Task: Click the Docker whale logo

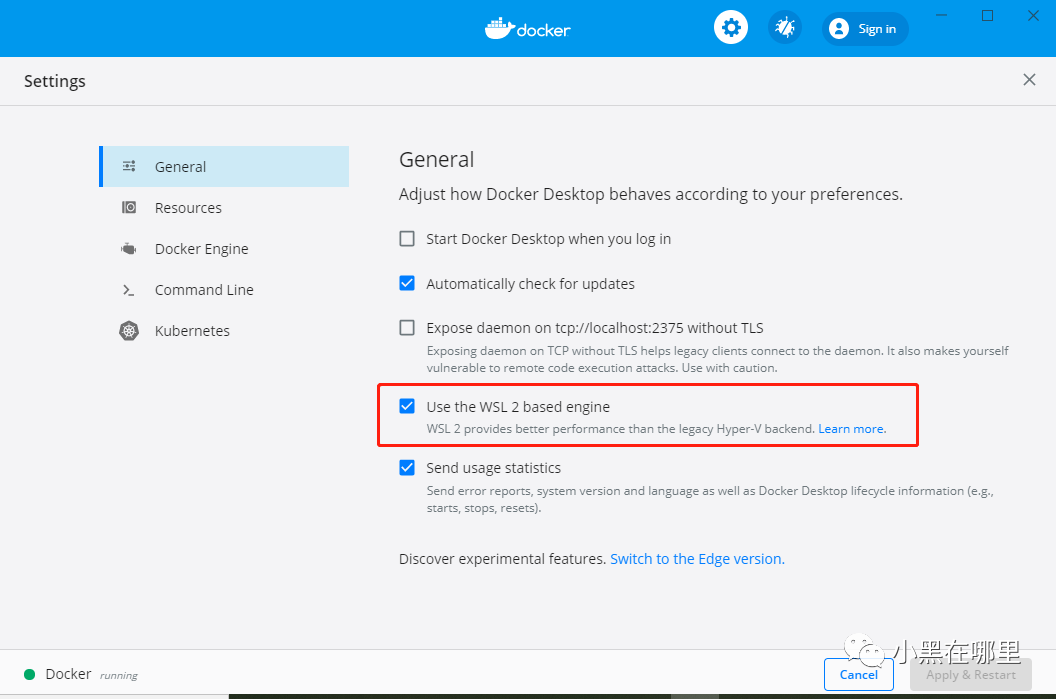Action: click(527, 28)
